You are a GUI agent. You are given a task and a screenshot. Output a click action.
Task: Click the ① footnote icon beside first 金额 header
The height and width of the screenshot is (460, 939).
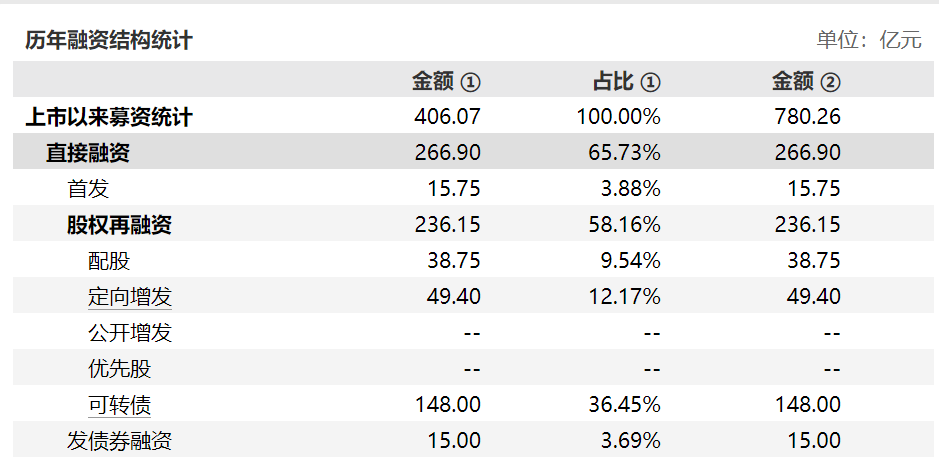pos(470,82)
